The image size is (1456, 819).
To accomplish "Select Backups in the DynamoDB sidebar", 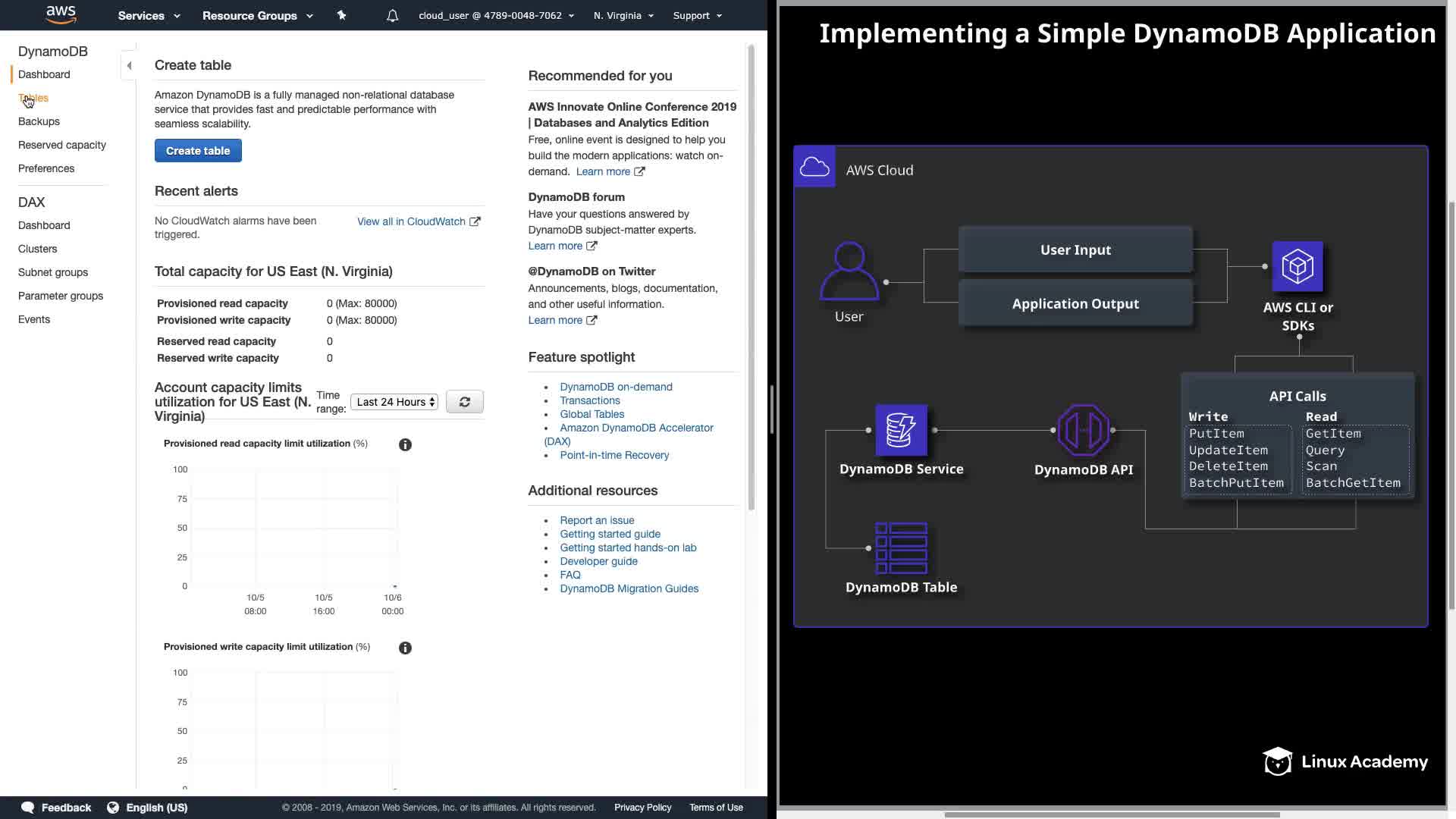I will click(x=39, y=121).
